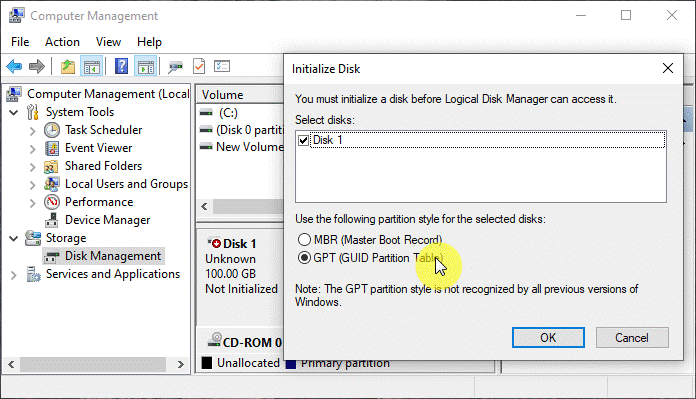The width and height of the screenshot is (696, 399).
Task: Click the Disk 1 not-initialized red icon
Action: pos(214,243)
